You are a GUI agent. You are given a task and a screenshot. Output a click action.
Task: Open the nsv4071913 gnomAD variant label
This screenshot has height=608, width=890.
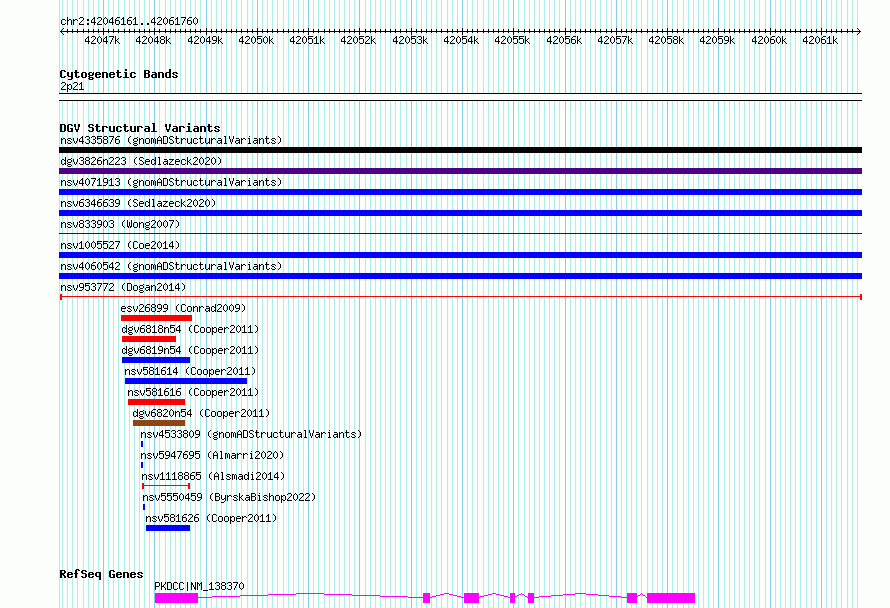[x=171, y=182]
